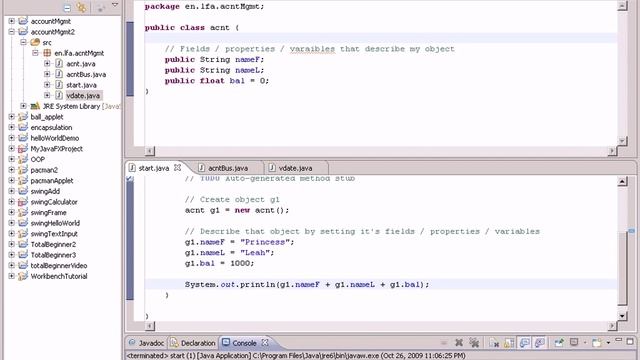Click Pin Console icon

559,343
